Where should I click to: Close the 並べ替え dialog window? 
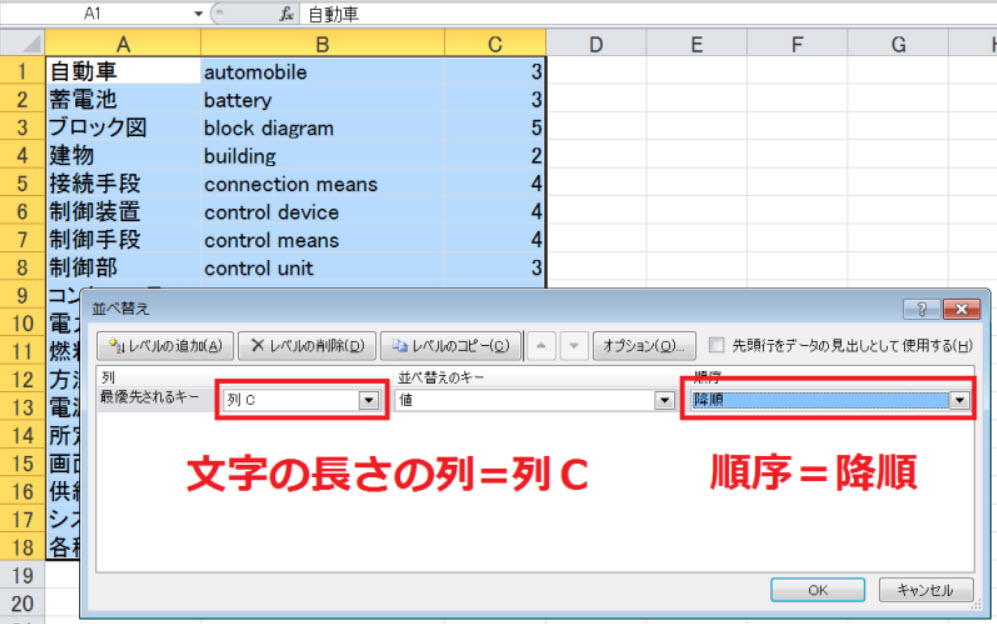958,309
